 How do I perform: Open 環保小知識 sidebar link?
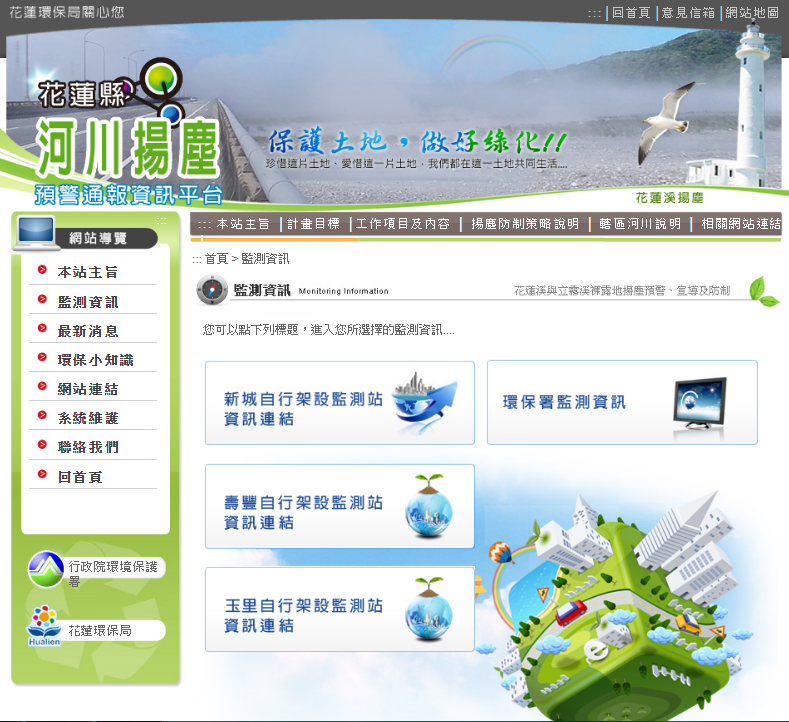(x=95, y=360)
